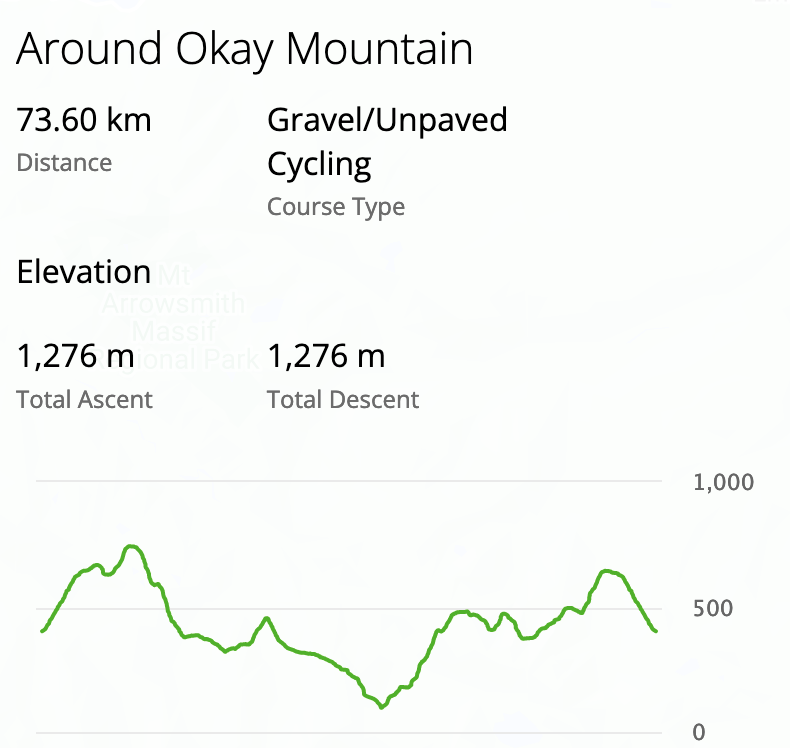
Task: Select the 1,276 m value above Total Ascent
Action: pos(76,355)
